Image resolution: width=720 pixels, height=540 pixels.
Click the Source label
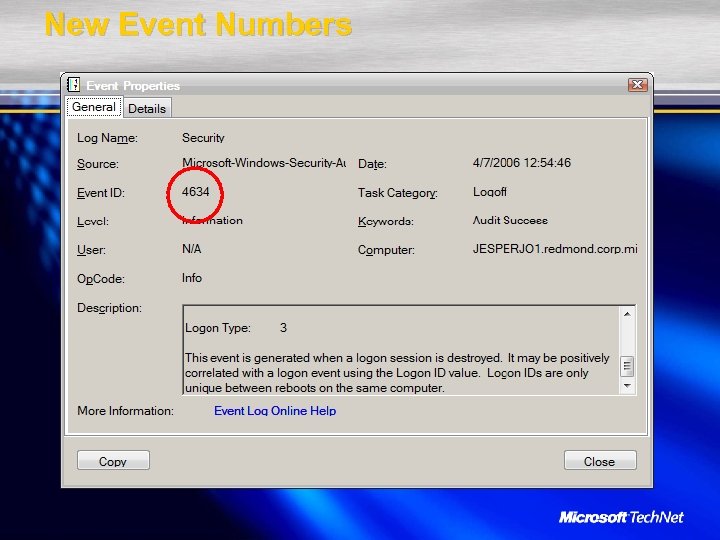pos(97,164)
